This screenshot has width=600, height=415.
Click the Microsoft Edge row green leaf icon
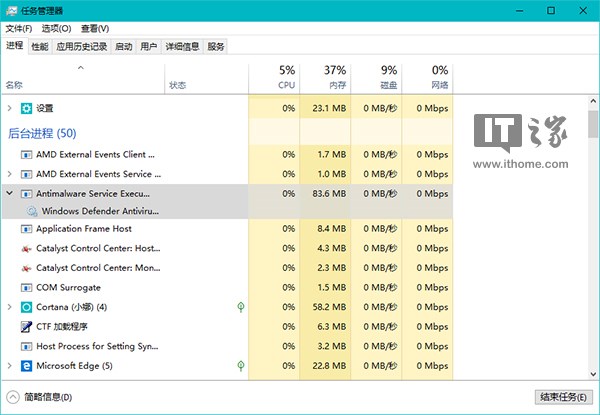(241, 366)
